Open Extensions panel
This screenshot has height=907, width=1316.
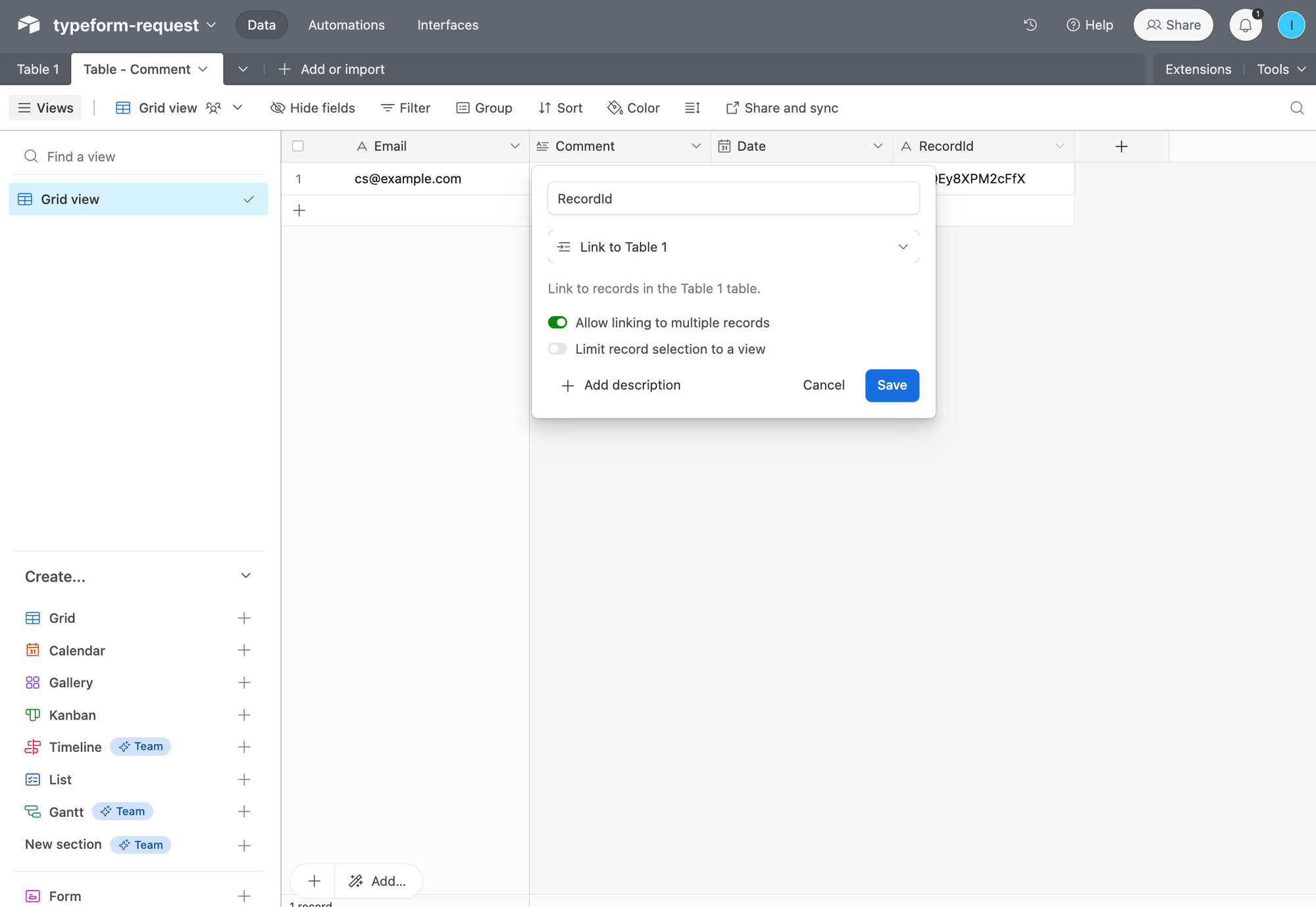tap(1198, 69)
